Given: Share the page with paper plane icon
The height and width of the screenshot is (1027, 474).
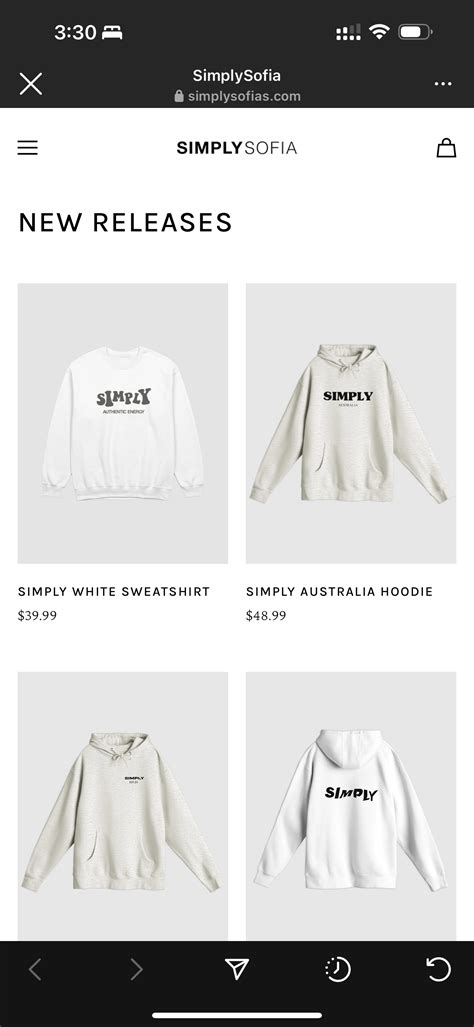Looking at the screenshot, I should pos(236,969).
